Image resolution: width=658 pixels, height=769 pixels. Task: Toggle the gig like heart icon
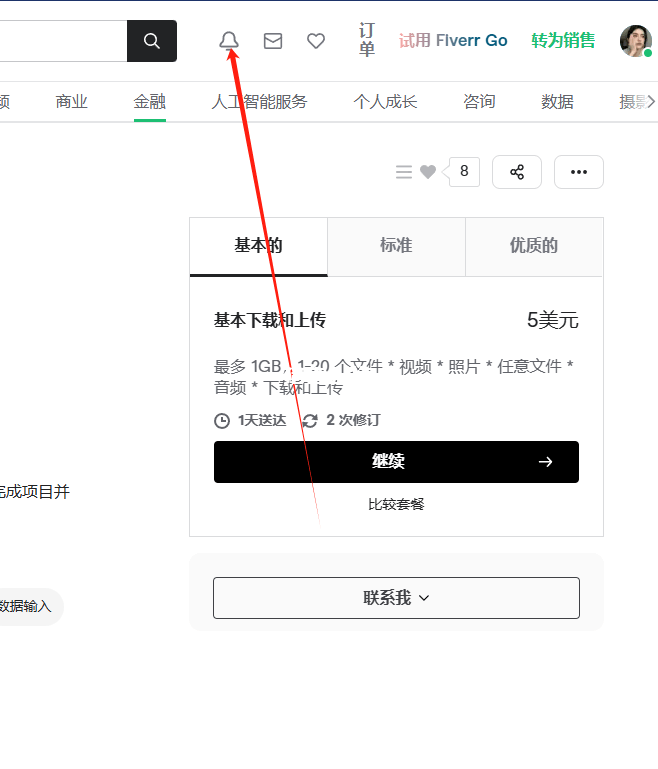[x=428, y=172]
